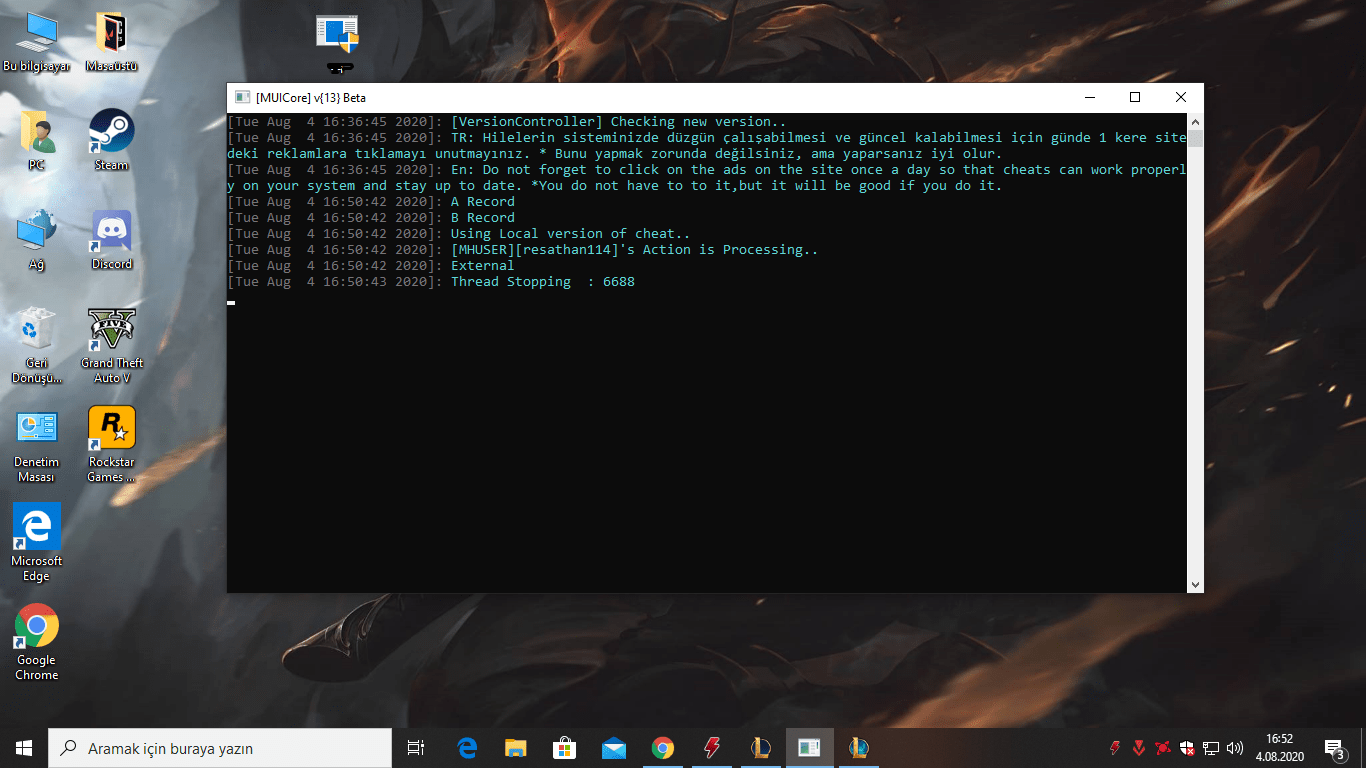Click the console vertical scrollbar thumb
This screenshot has width=1366, height=768.
pos(1195,138)
